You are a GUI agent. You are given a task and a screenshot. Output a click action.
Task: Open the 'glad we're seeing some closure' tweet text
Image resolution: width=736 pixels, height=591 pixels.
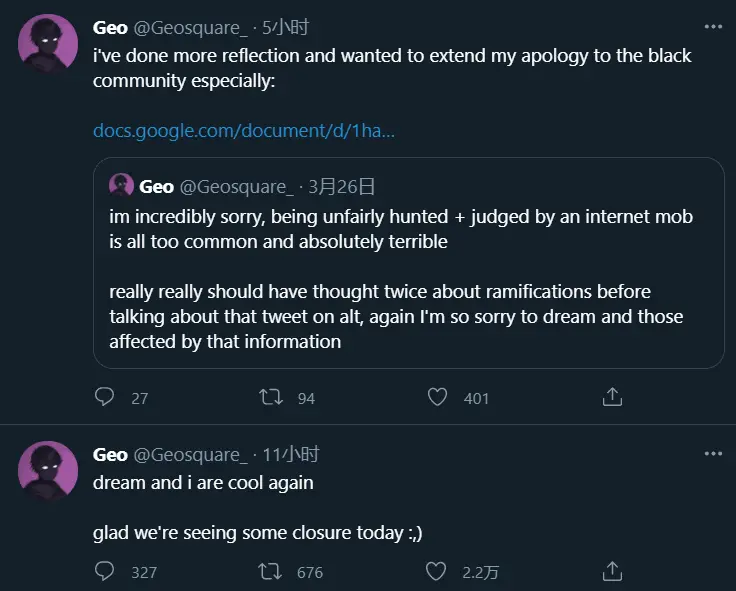coord(257,532)
